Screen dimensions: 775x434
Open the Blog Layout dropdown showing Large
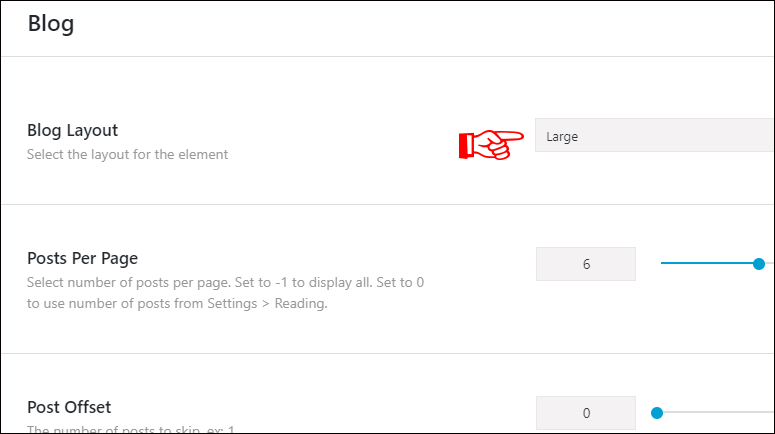tap(654, 135)
